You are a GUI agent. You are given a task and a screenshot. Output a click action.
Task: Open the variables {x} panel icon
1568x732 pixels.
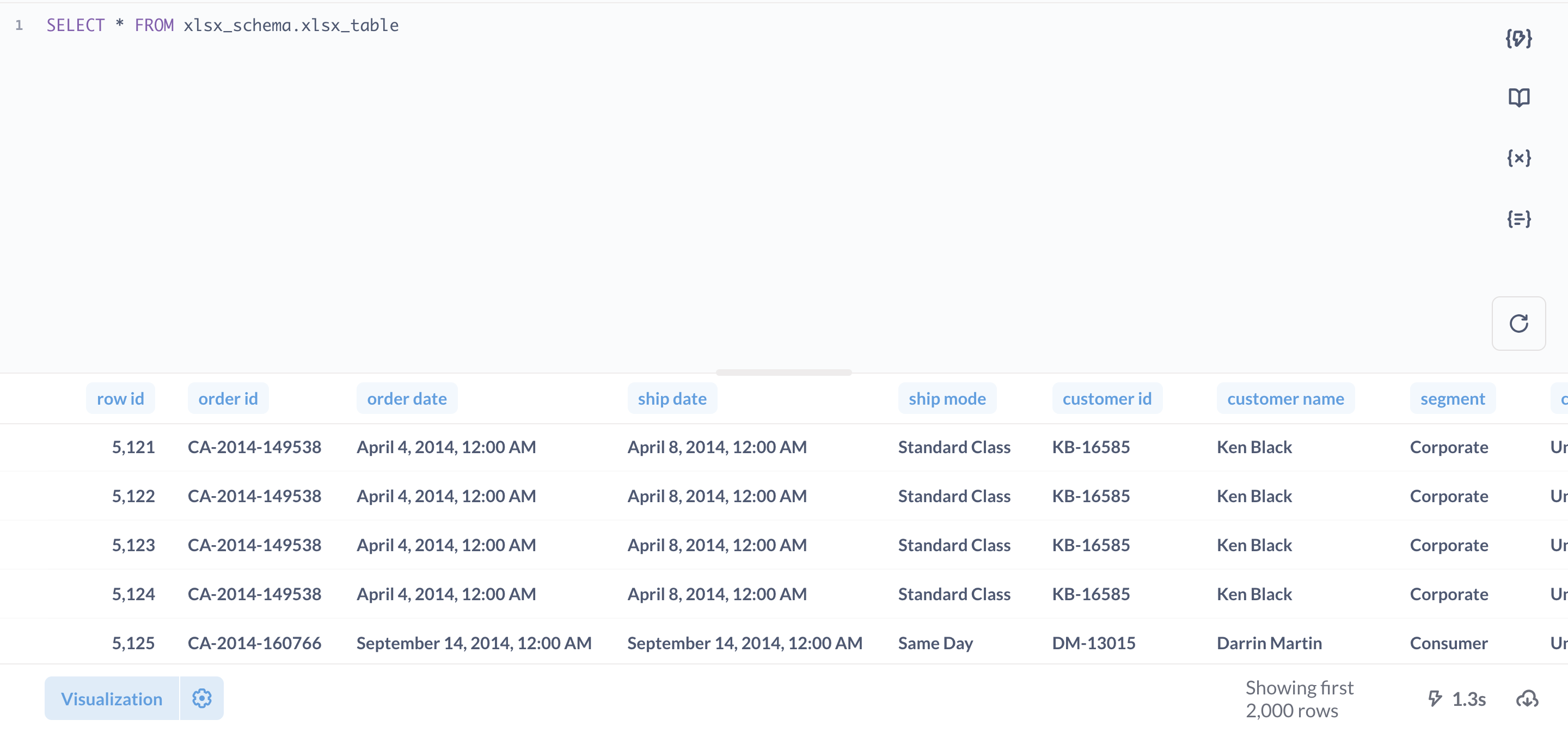1518,158
